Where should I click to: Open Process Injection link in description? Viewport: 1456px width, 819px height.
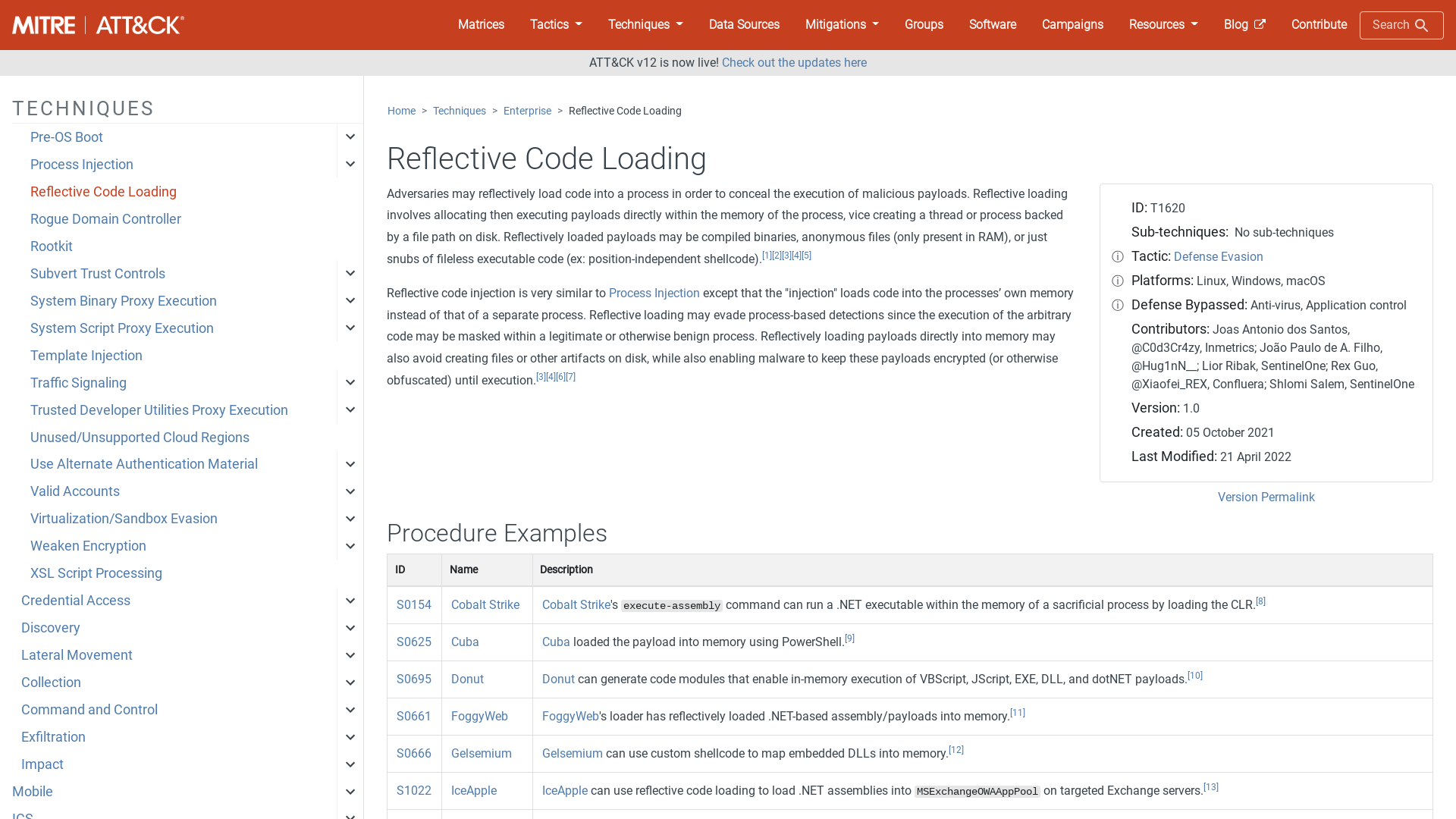(x=654, y=293)
